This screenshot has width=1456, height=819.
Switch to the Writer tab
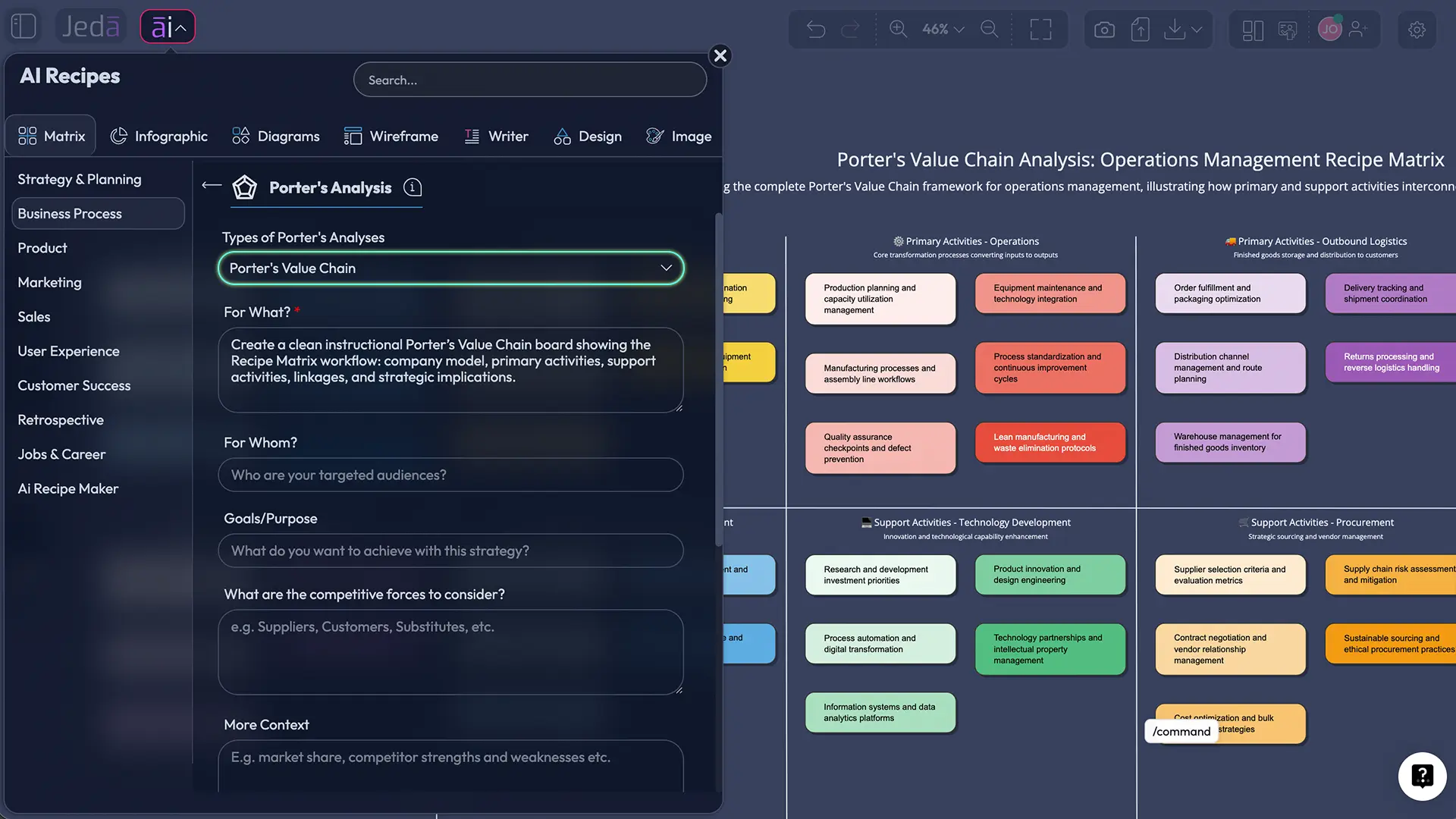point(496,136)
